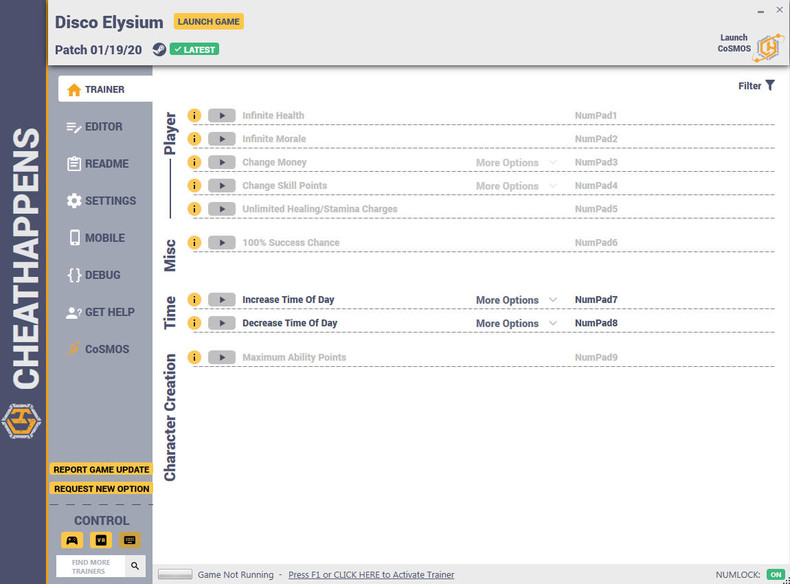Click the Steam platform icon
Image resolution: width=790 pixels, height=584 pixels.
(x=159, y=49)
